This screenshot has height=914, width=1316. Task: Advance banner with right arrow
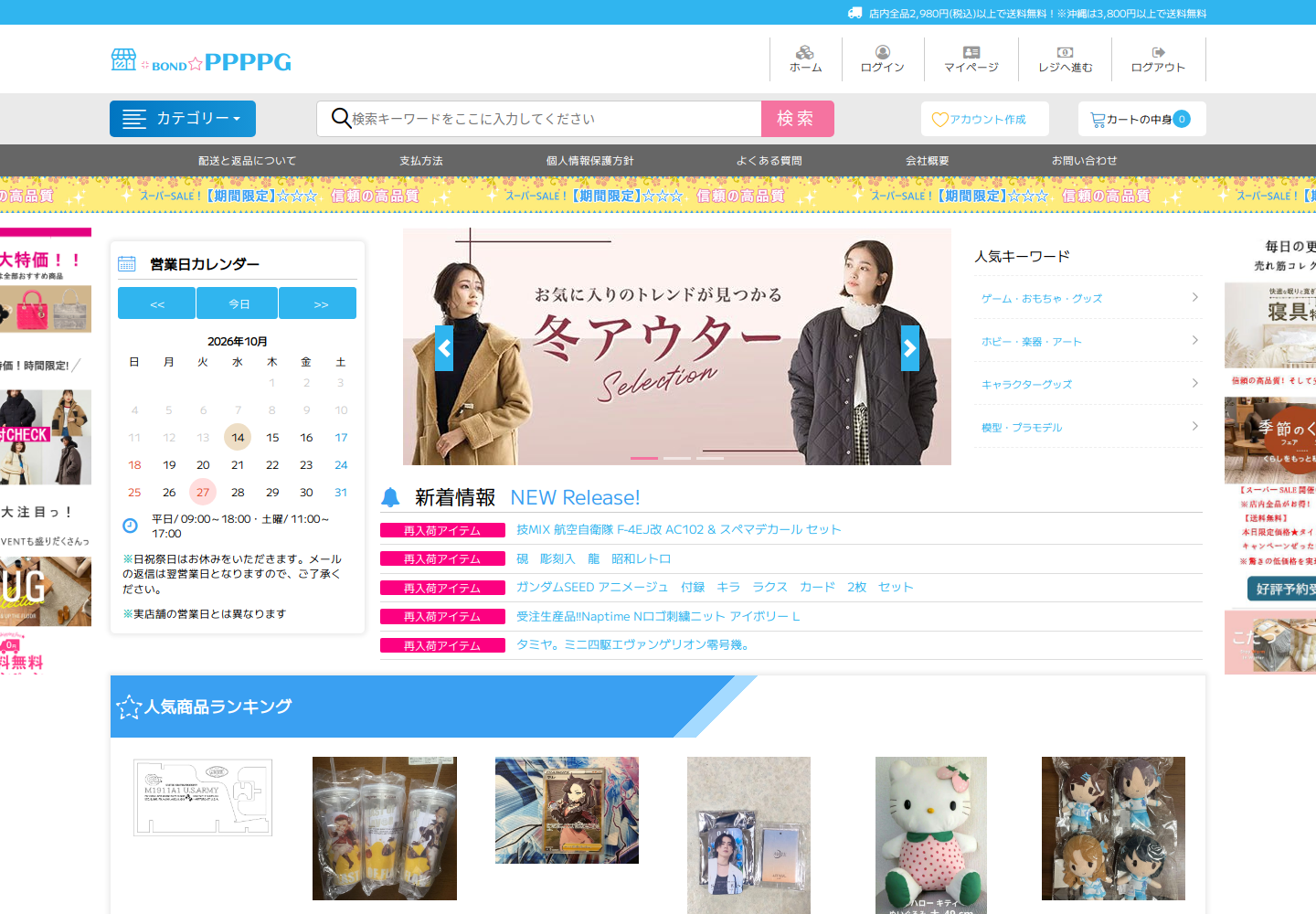[x=910, y=348]
